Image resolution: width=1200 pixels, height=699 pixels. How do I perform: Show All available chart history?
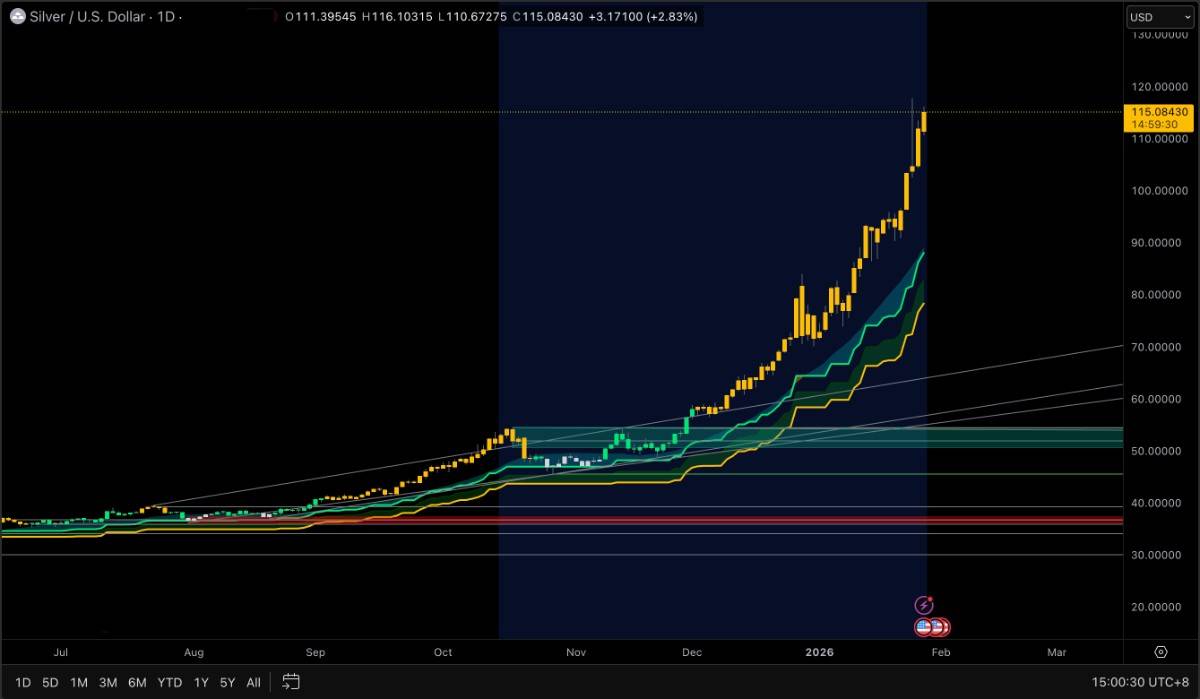pos(253,683)
